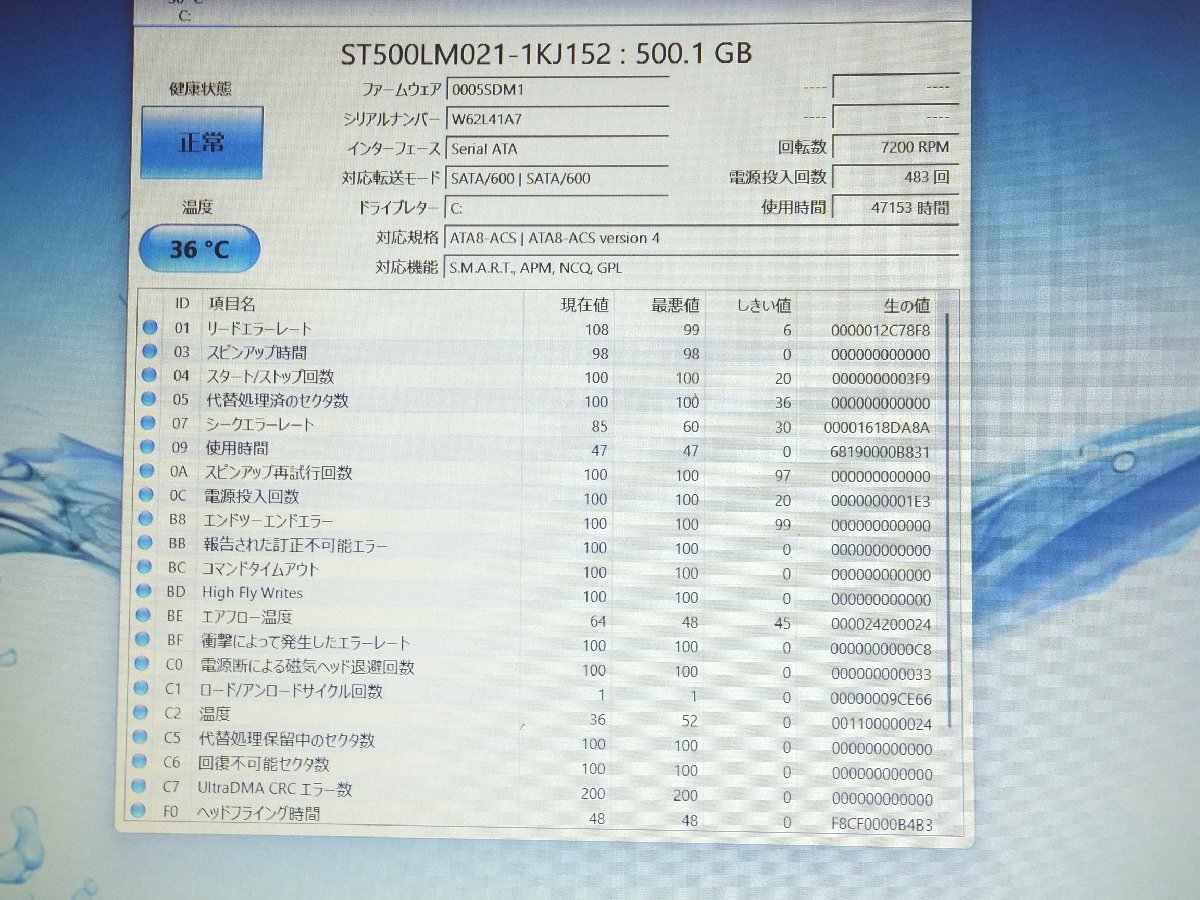Select the 代替処理保留中のセクタ数 row name
This screenshot has width=1200, height=900.
tap(286, 740)
